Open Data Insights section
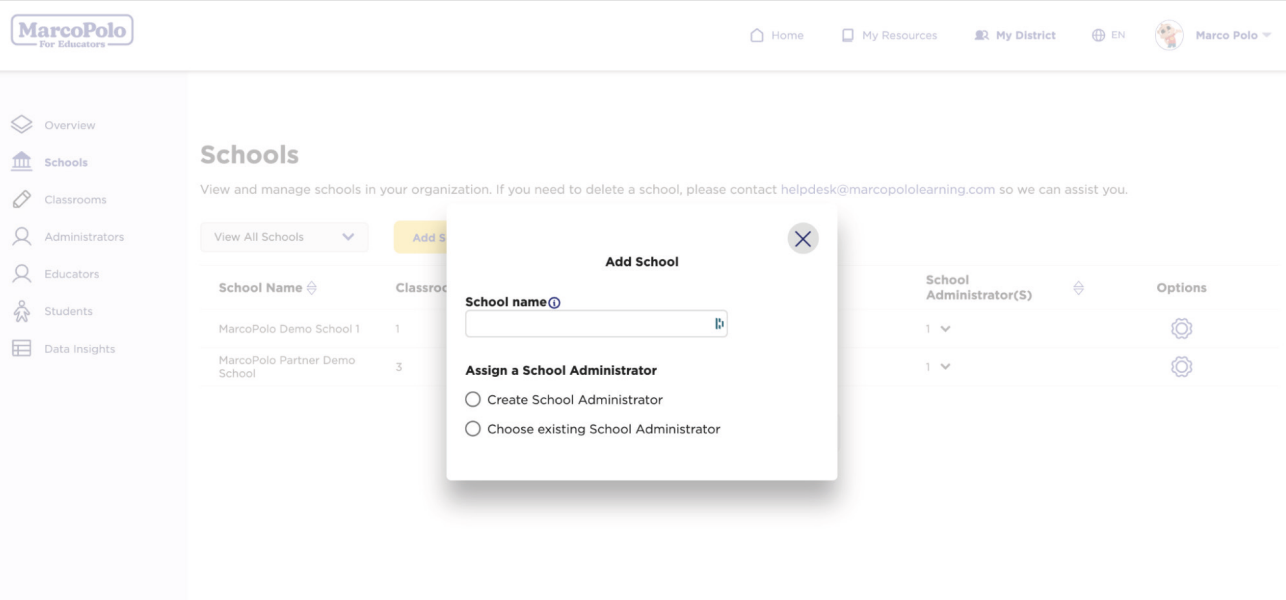 [79, 349]
